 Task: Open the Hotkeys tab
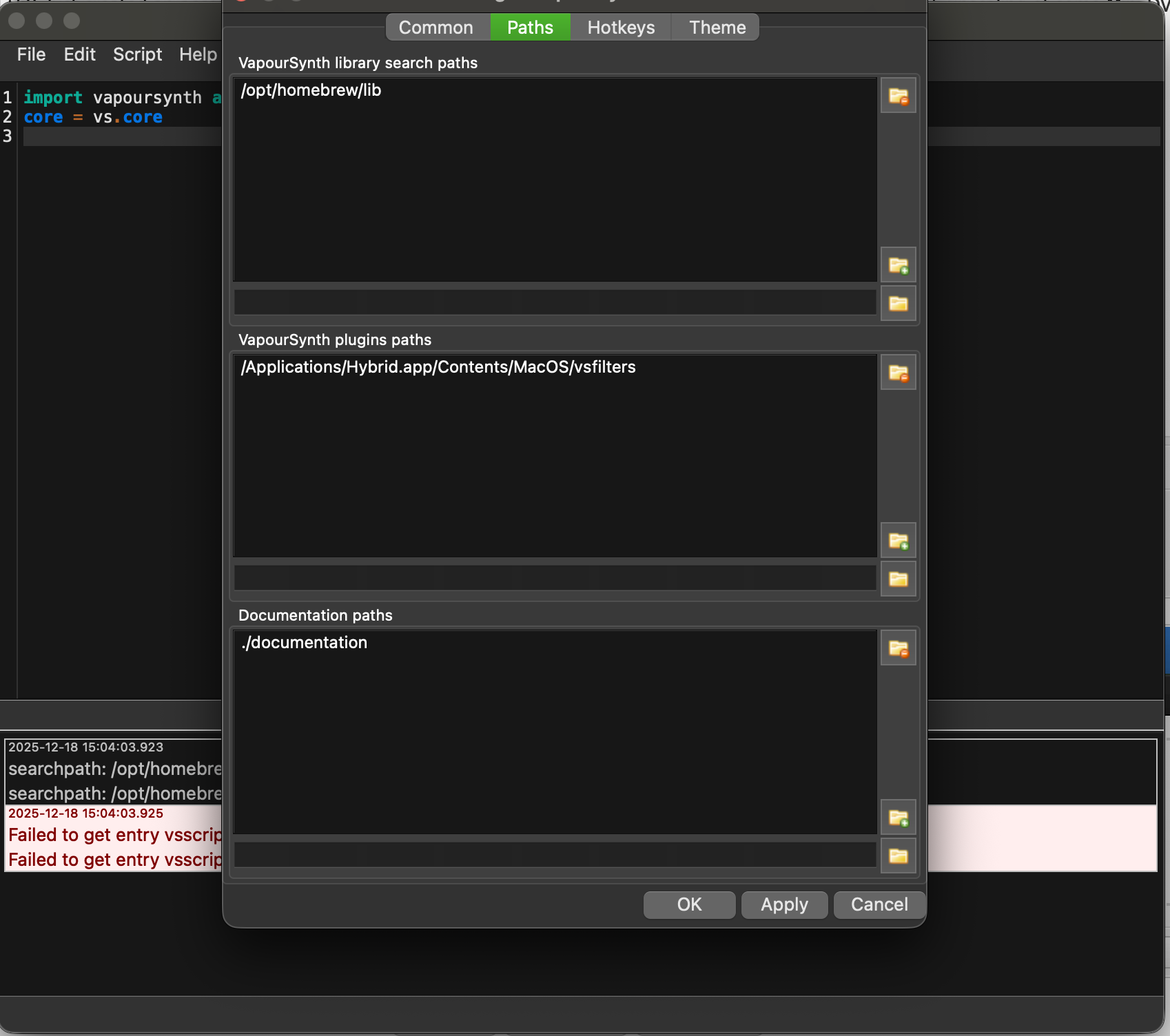(620, 28)
